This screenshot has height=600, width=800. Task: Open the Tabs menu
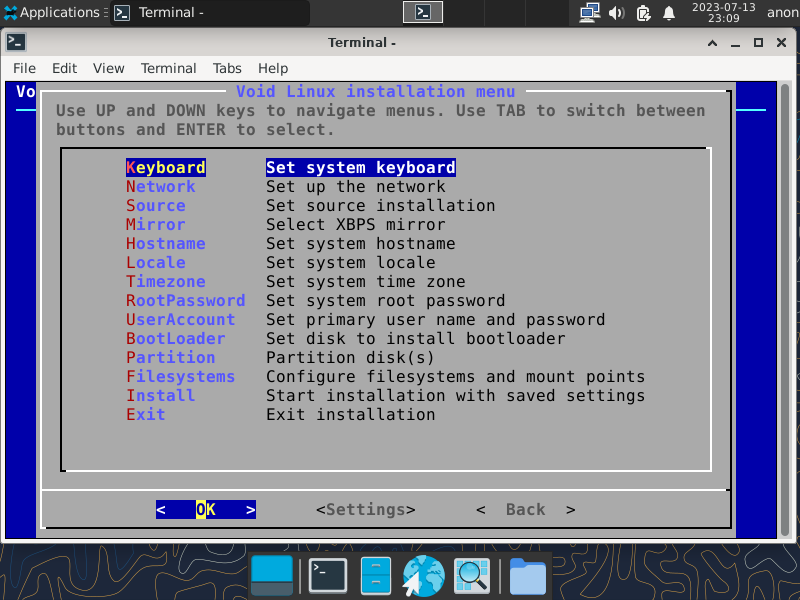click(227, 68)
